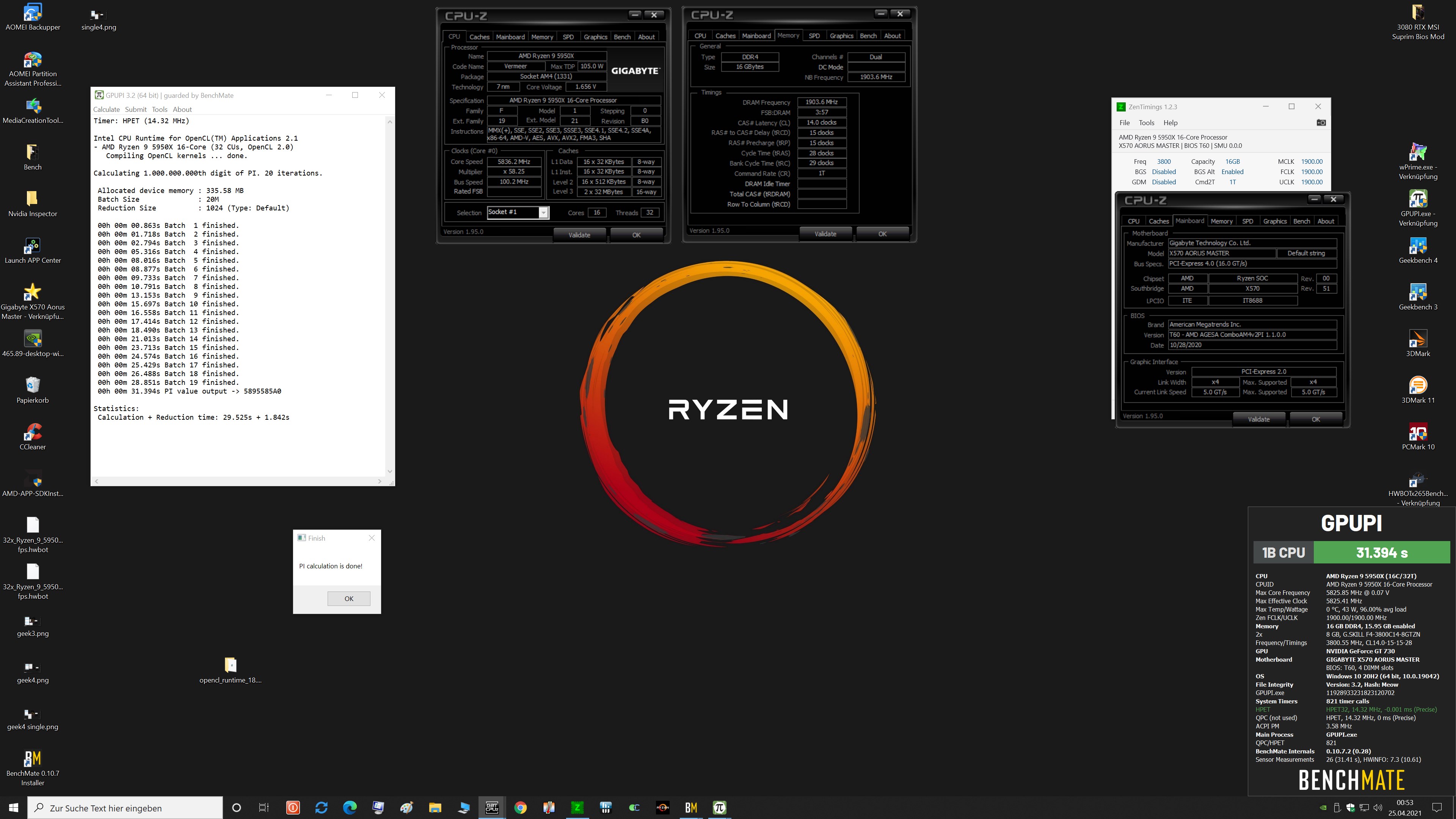Open GPUPI taskbar icon
This screenshot has width=1456, height=819.
(x=719, y=807)
